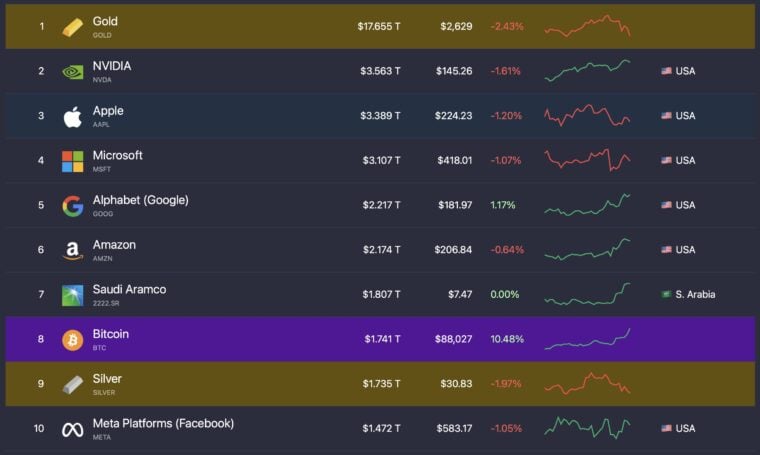The image size is (760, 455).
Task: Select NVIDIA market cap $3.563 T
Action: [380, 71]
